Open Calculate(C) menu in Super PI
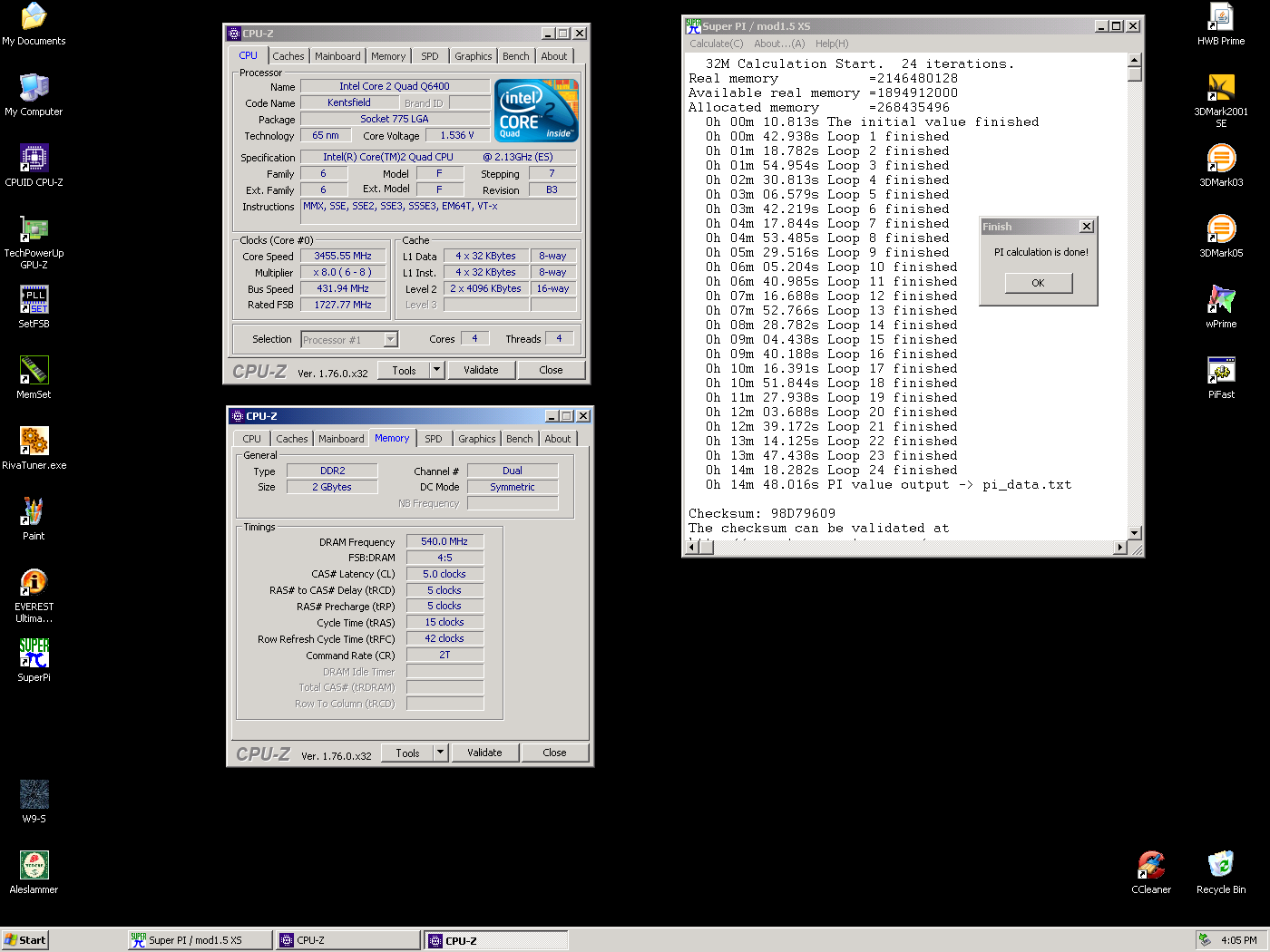Screen dimensions: 1270x952 (716, 44)
